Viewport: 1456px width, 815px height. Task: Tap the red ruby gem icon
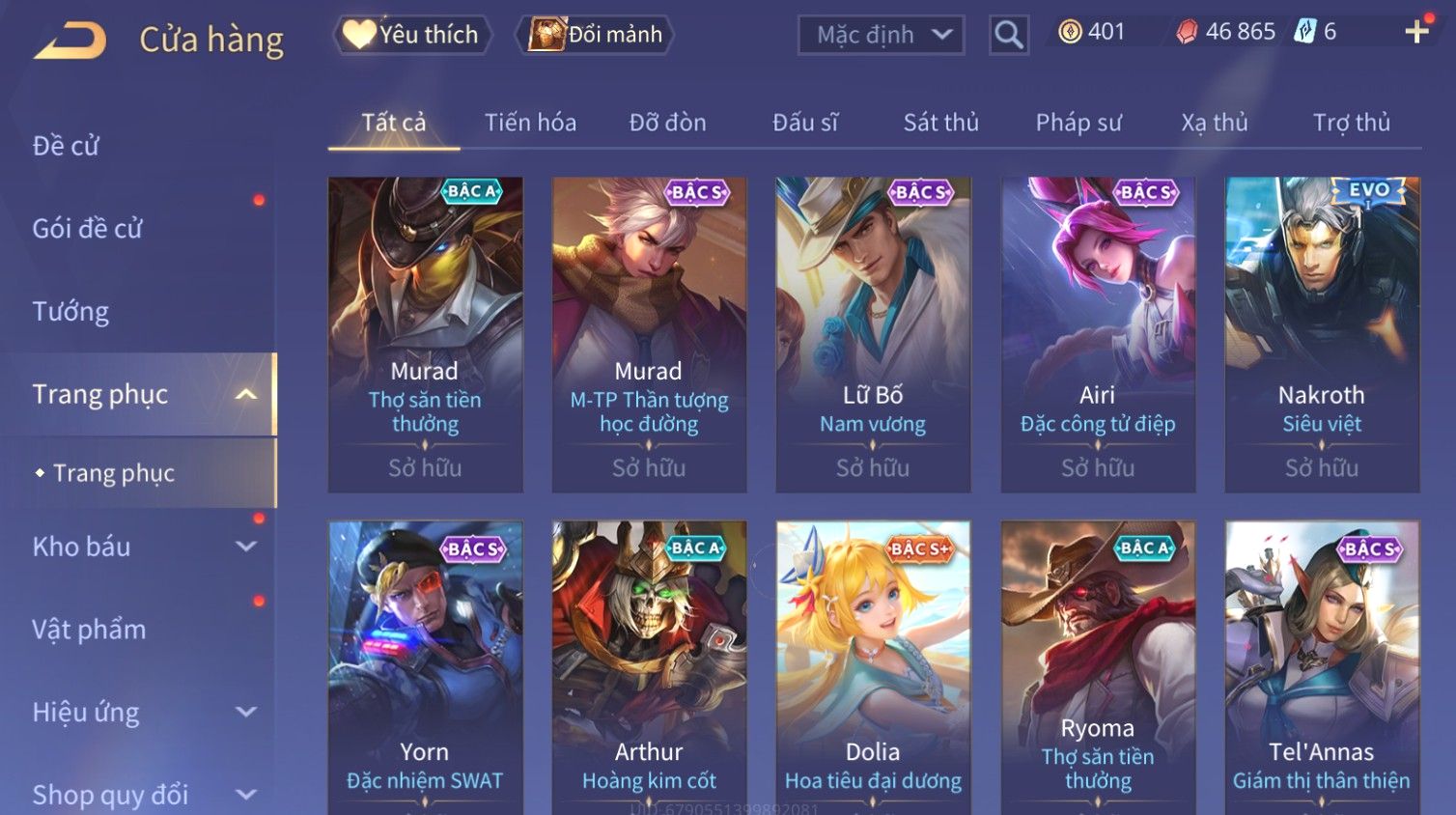(1187, 32)
